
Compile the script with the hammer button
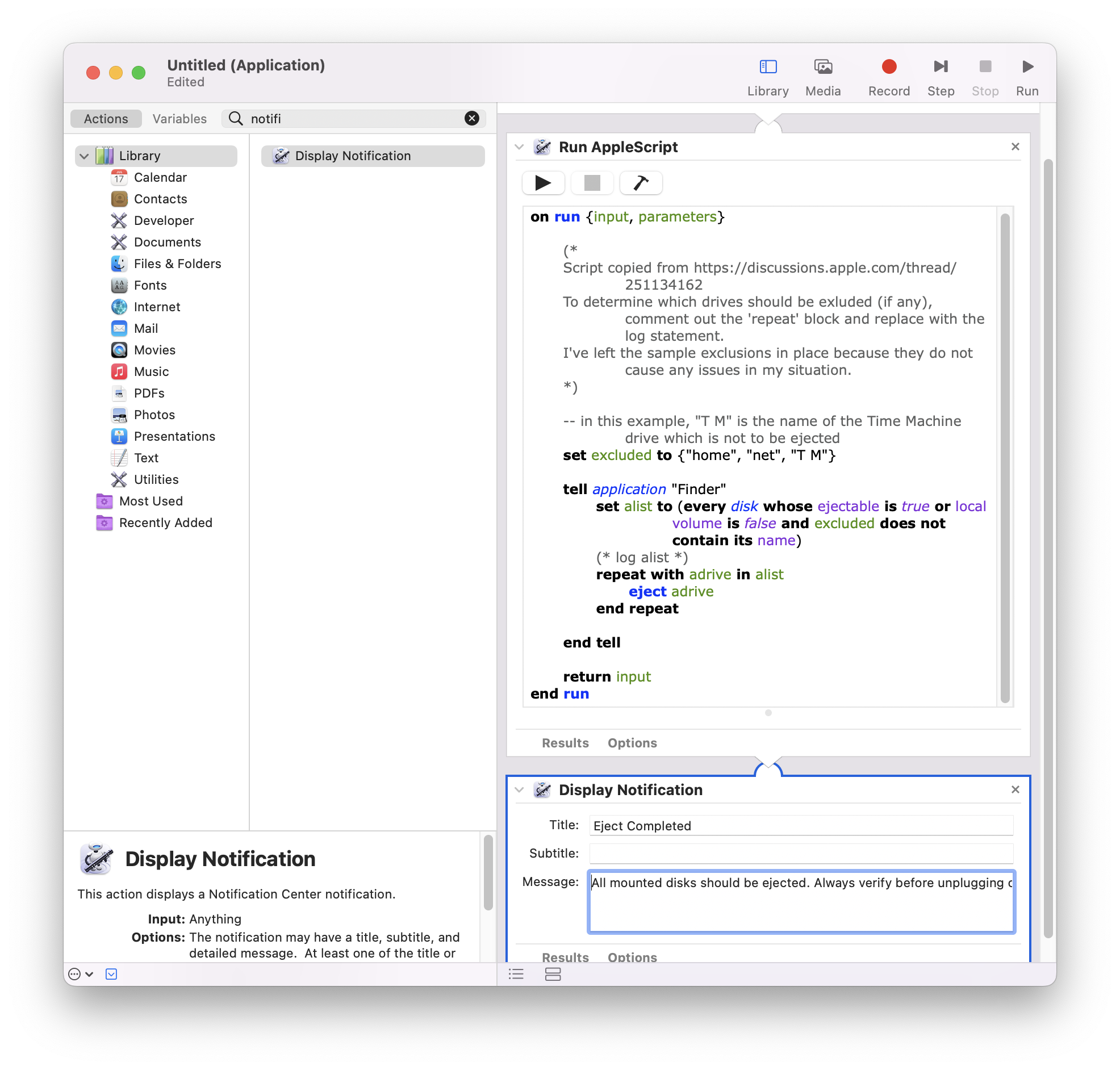[x=641, y=183]
